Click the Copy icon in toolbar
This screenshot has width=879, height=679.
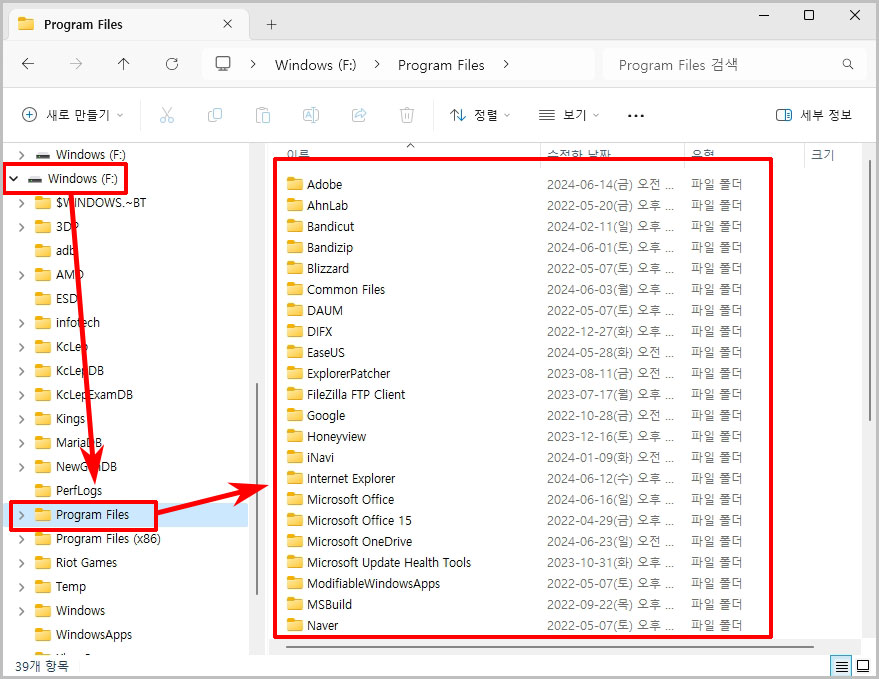[215, 116]
